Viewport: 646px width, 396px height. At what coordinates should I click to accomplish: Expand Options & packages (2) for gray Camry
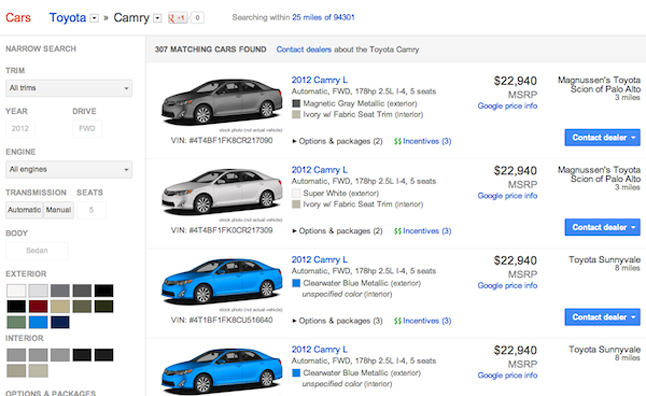coord(337,141)
